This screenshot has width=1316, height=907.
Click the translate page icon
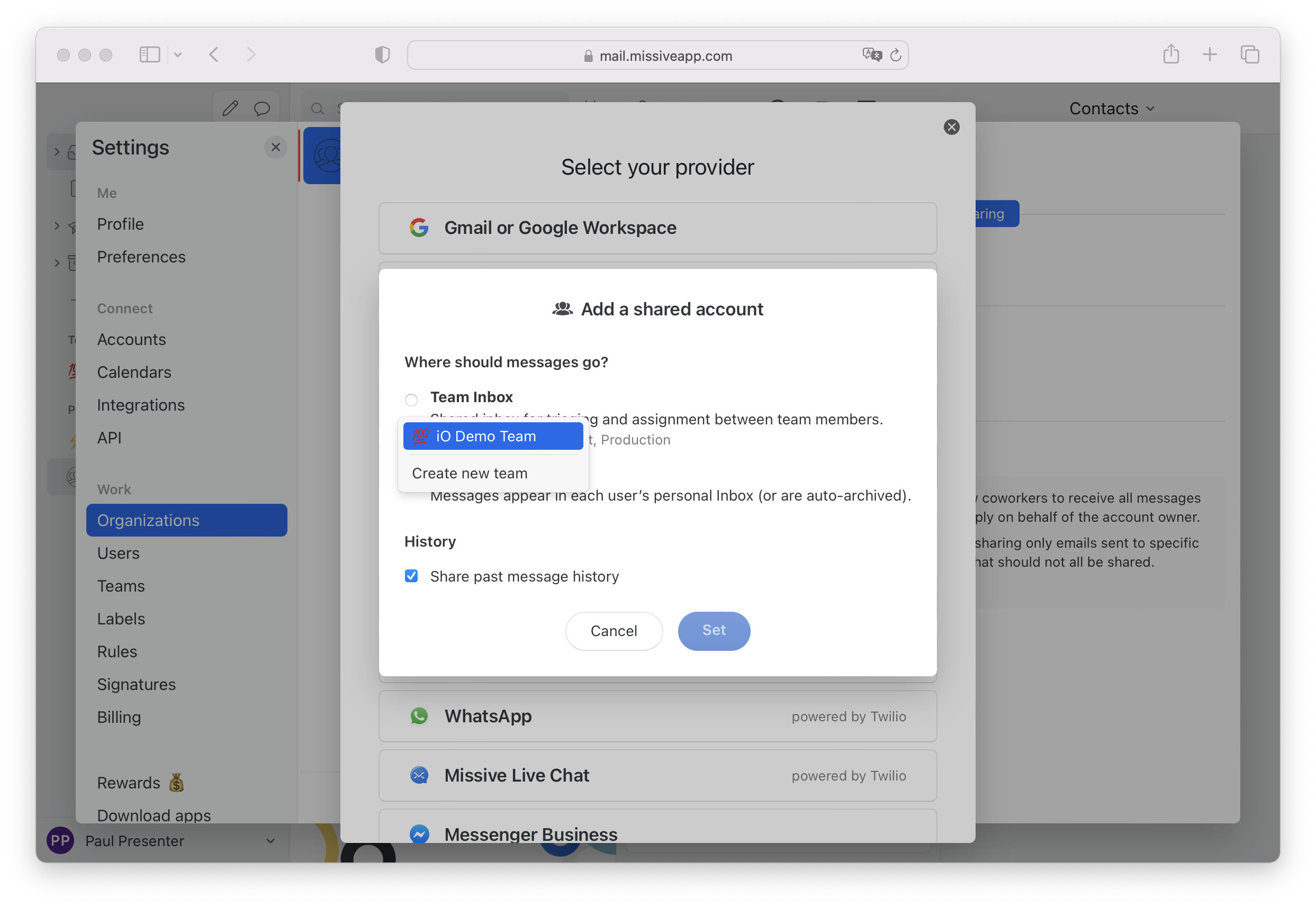pyautogui.click(x=871, y=55)
